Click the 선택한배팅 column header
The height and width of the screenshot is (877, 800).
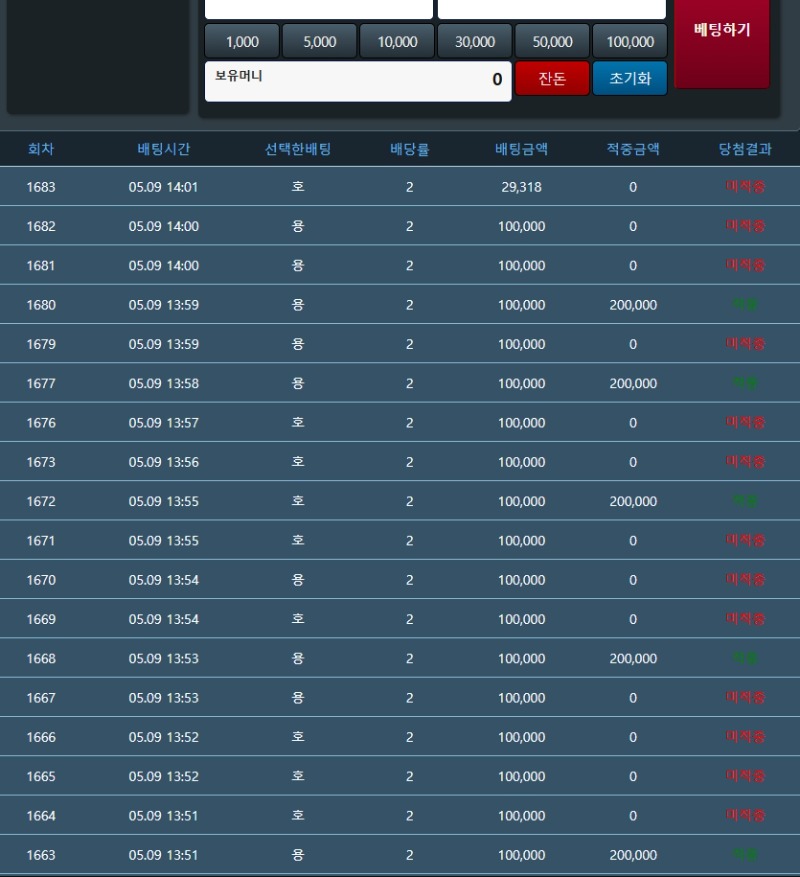pos(298,149)
